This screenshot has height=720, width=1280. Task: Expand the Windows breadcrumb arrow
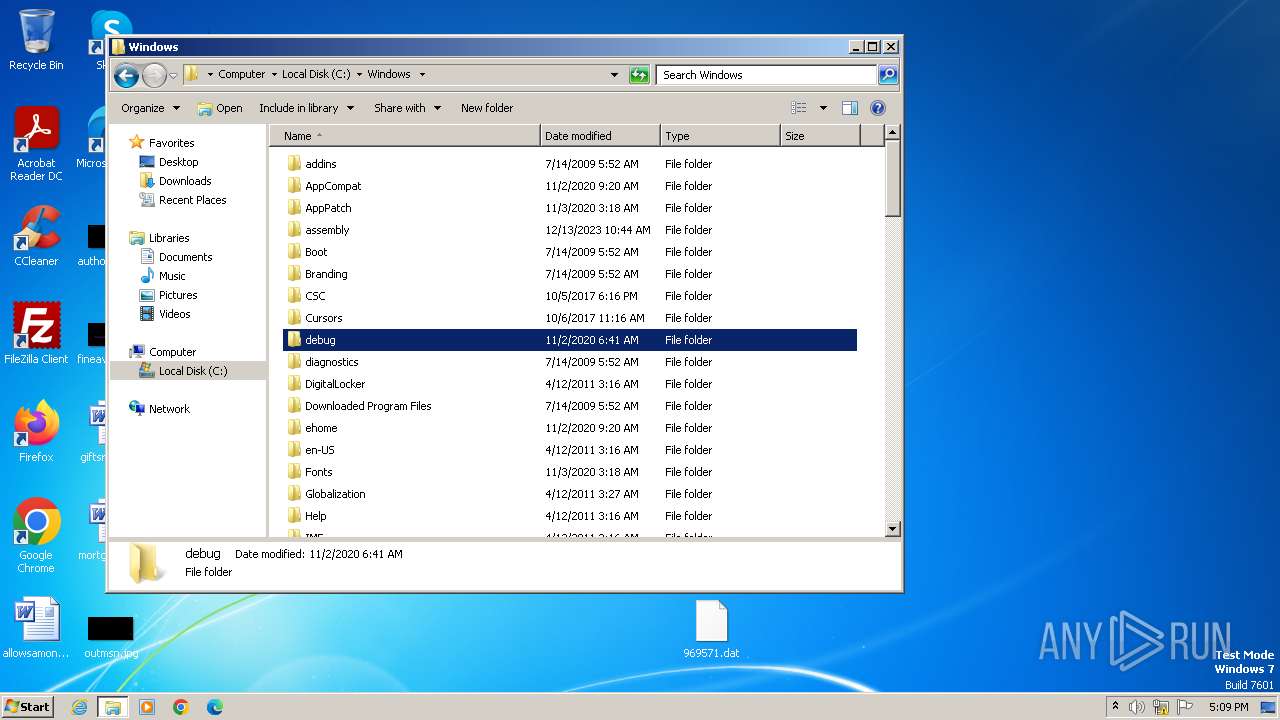tap(422, 75)
